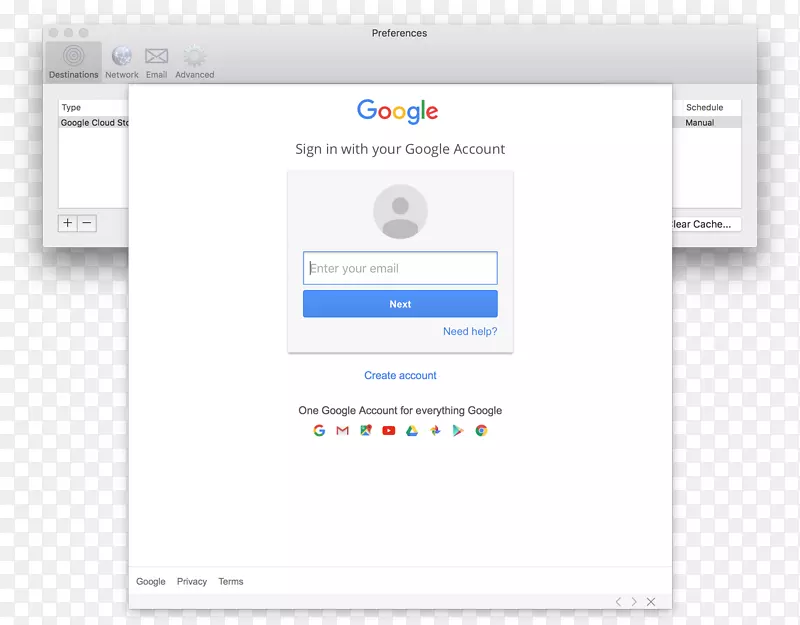Click the Chrome service icon
The image size is (800, 625).
tap(481, 431)
